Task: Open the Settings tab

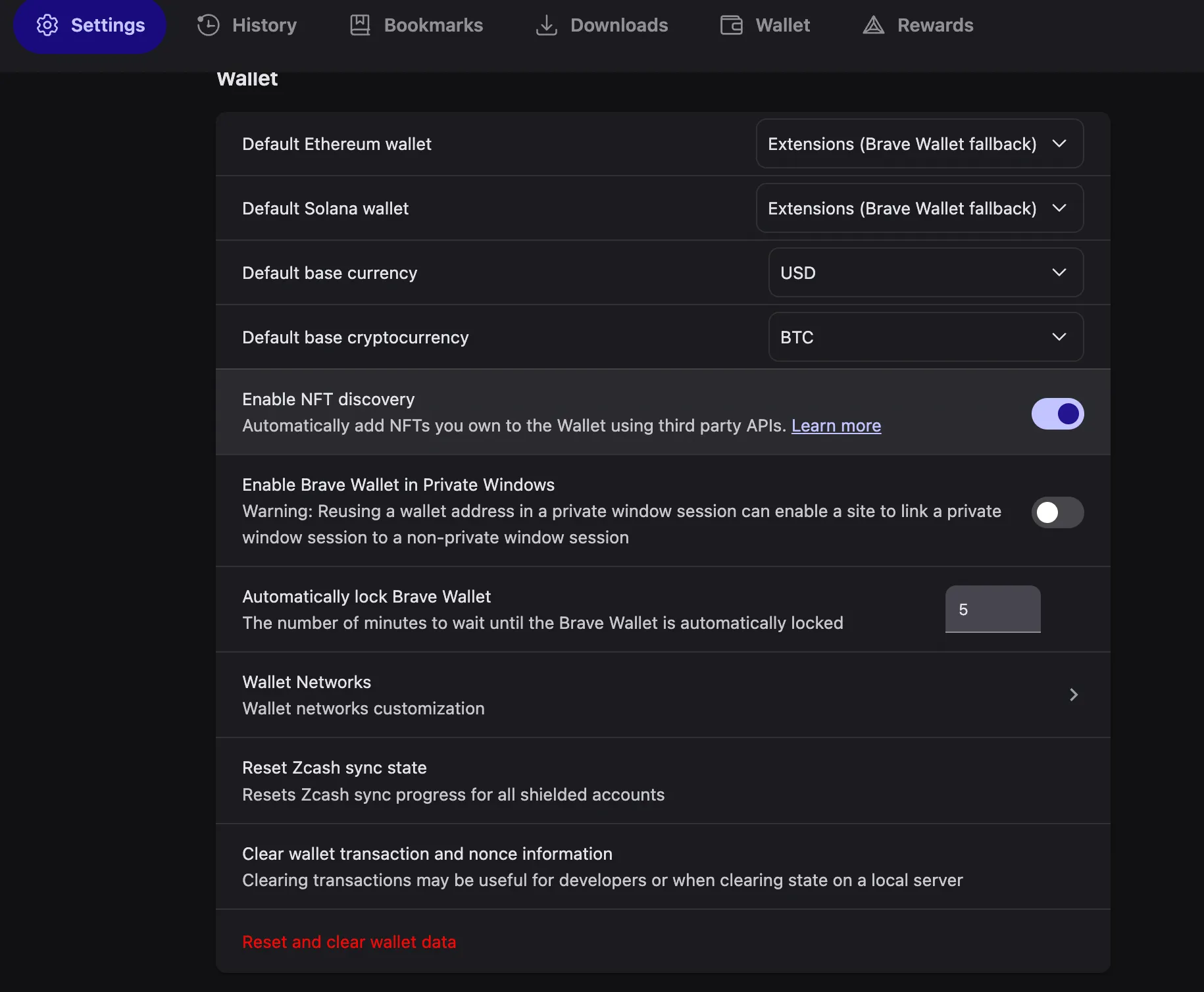Action: [x=90, y=25]
